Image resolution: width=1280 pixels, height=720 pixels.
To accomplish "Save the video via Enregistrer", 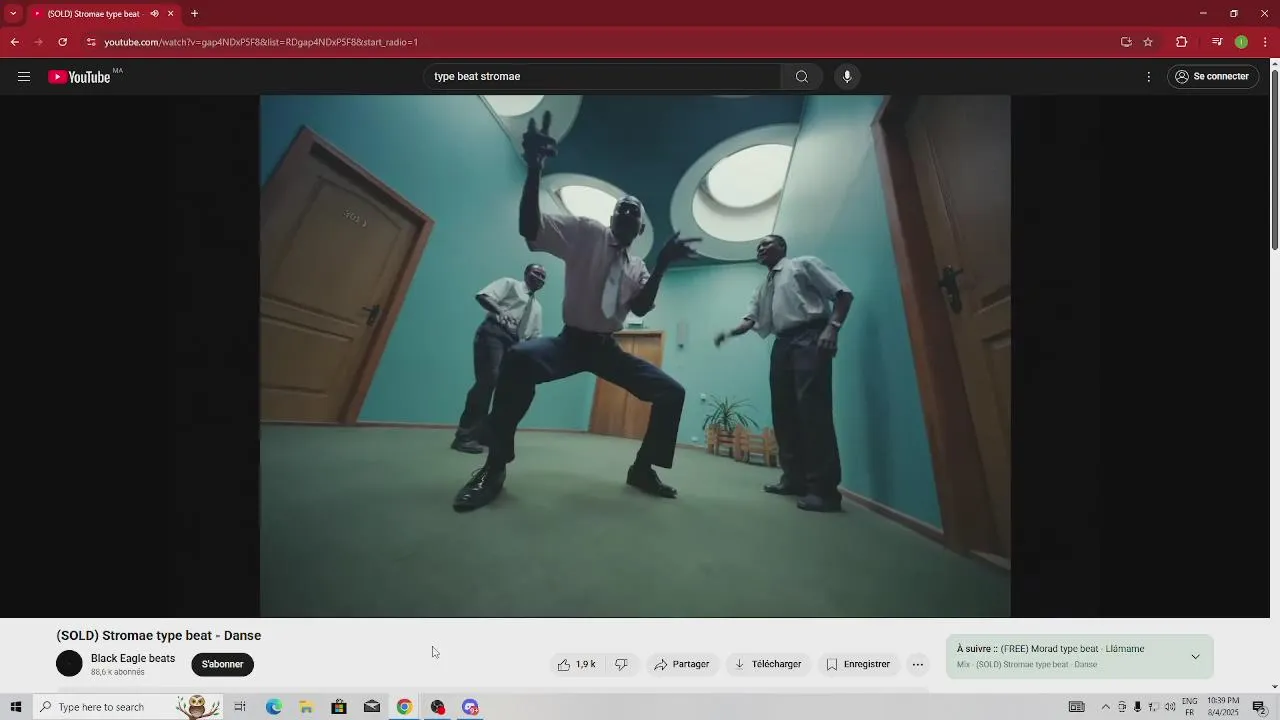I will [x=858, y=664].
